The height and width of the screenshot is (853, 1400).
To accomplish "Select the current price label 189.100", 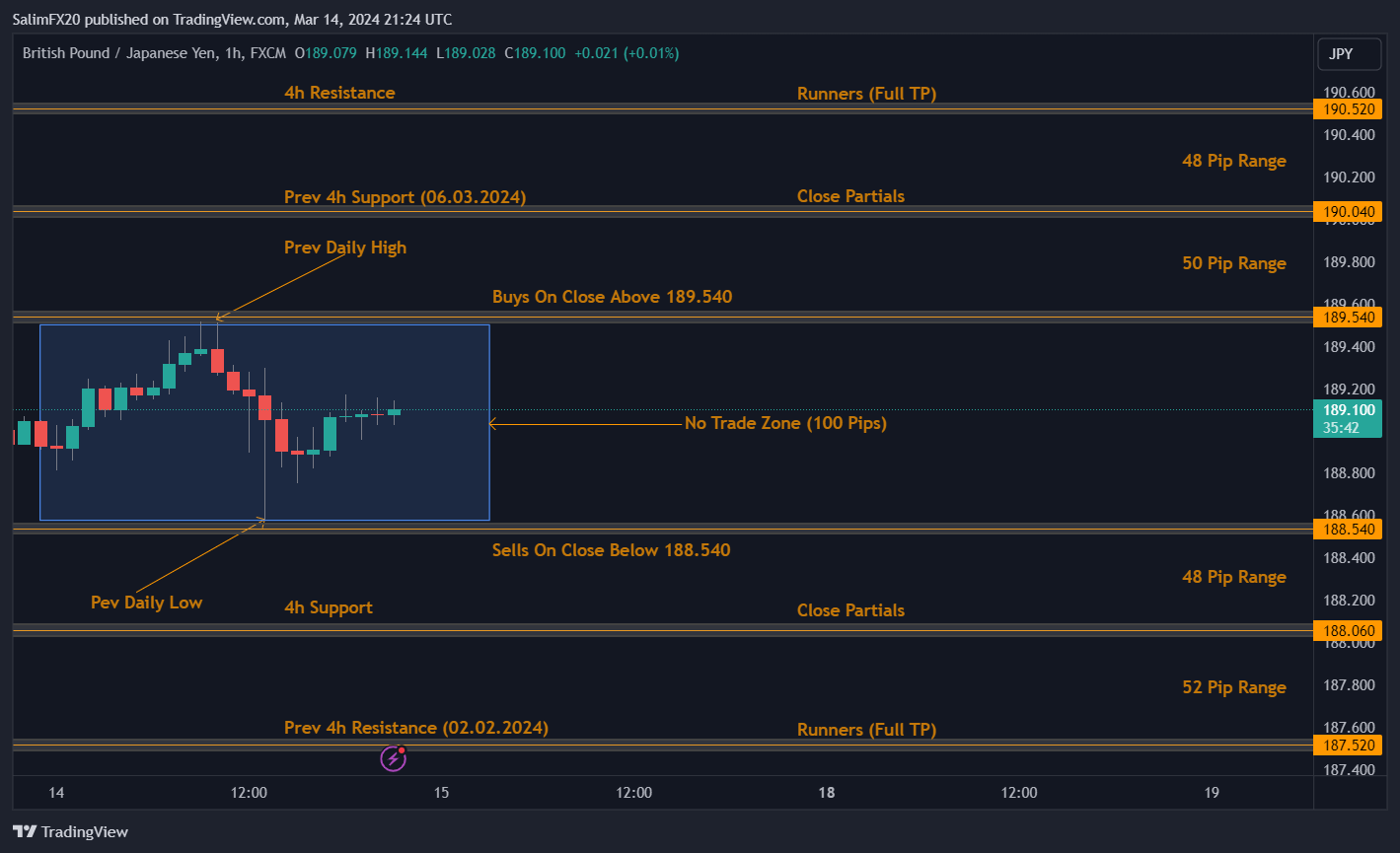I will point(1347,409).
